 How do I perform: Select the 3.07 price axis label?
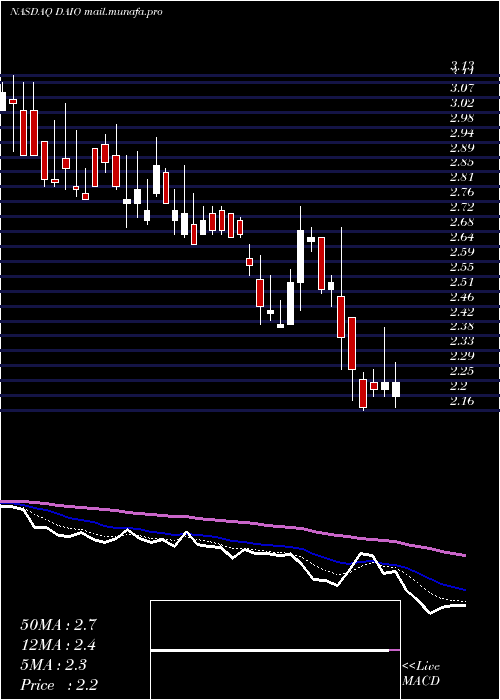(462, 88)
